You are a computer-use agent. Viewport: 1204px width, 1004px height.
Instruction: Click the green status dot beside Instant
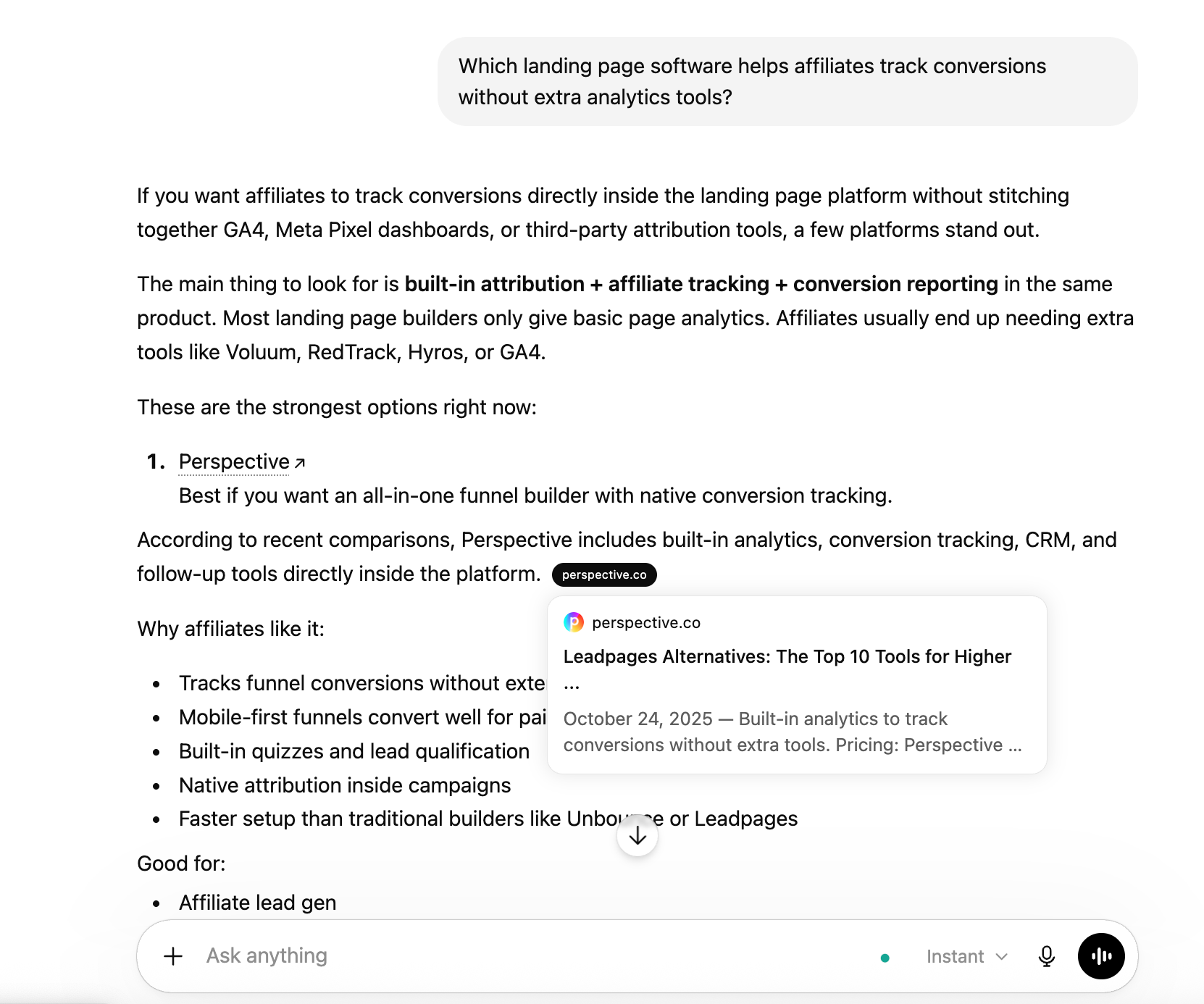(x=885, y=958)
